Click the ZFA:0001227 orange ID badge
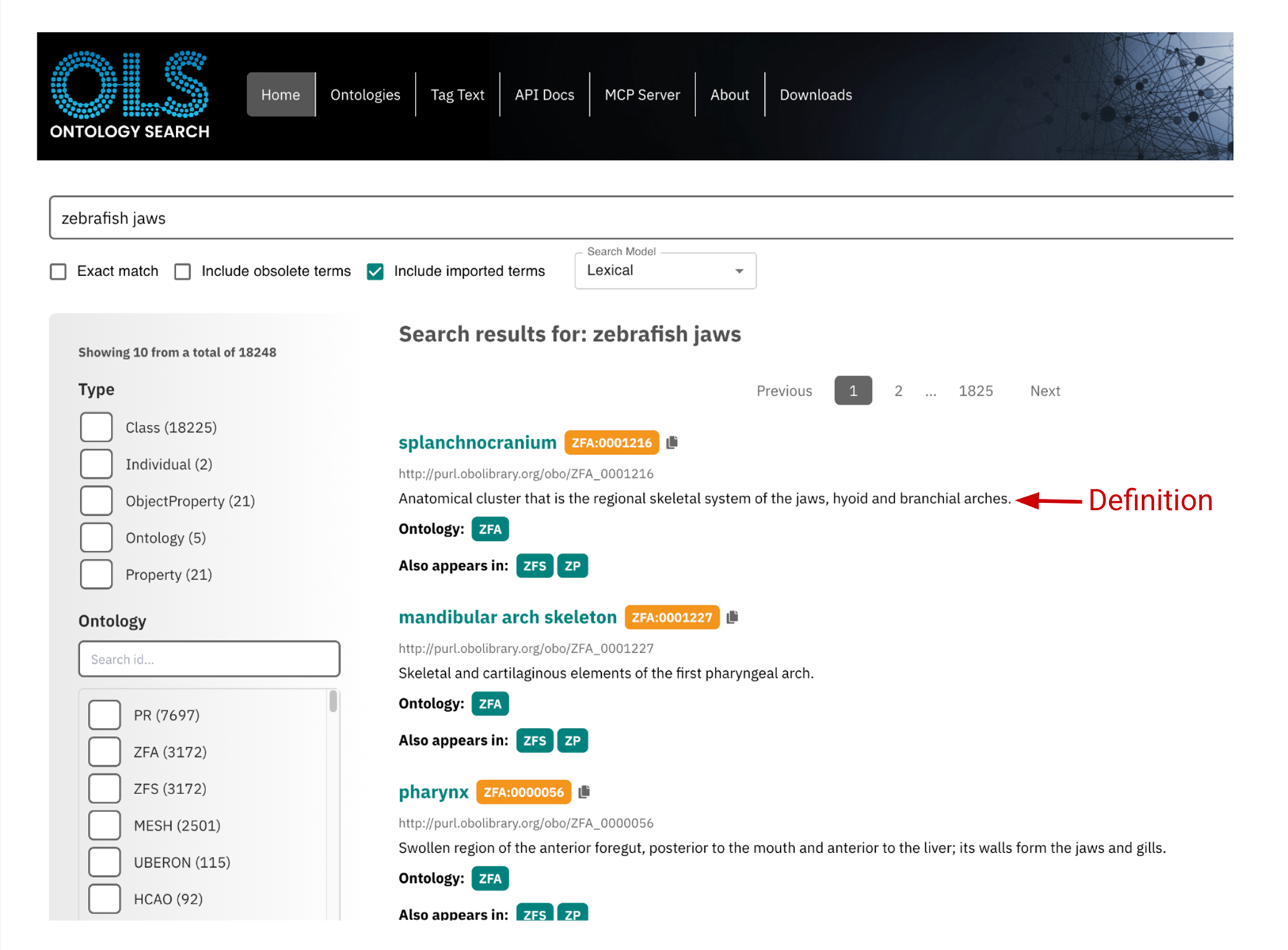Viewport: 1288px width, 950px height. pyautogui.click(x=671, y=617)
